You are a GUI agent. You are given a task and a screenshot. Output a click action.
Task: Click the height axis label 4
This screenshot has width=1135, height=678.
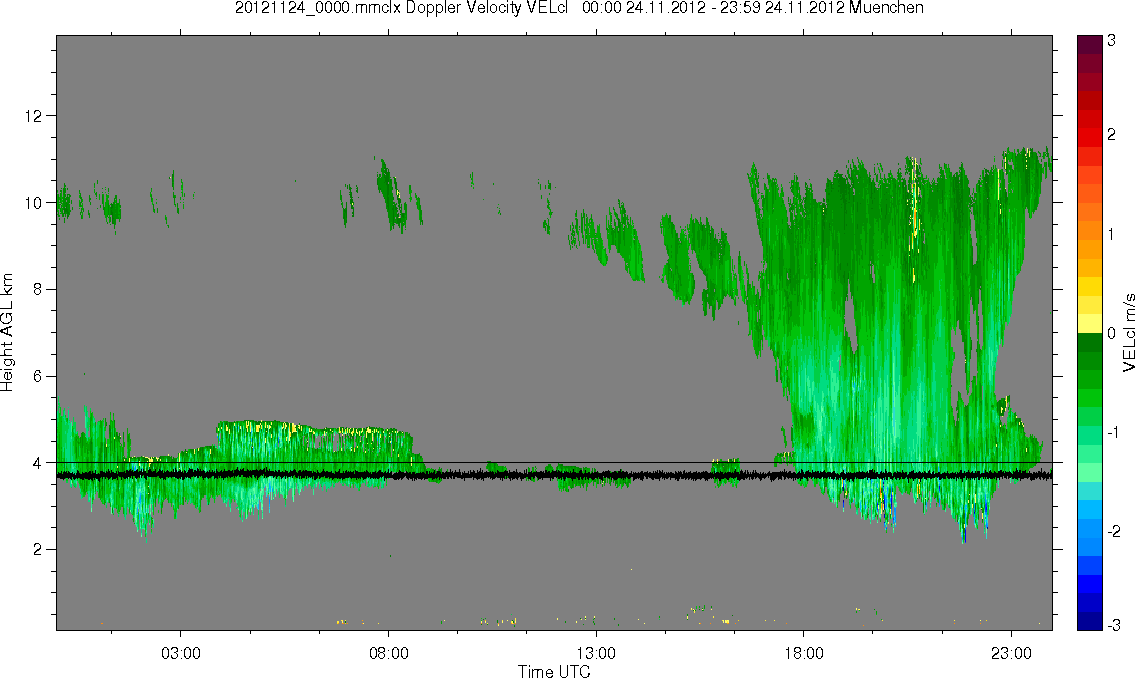tap(38, 462)
